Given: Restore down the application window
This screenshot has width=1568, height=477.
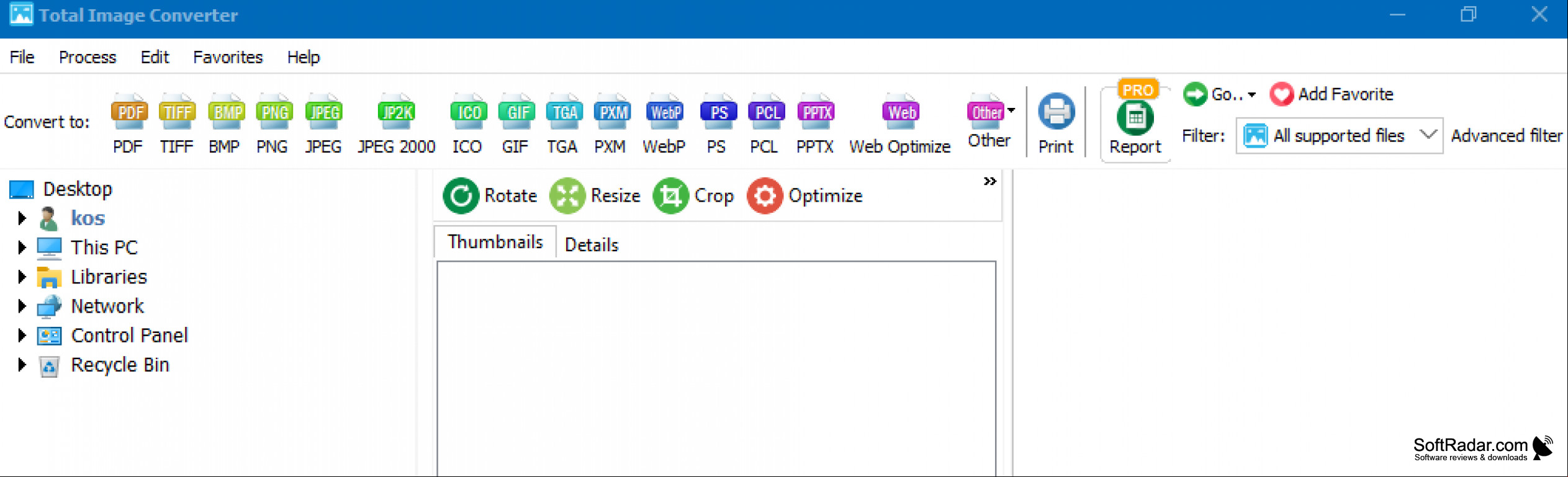Looking at the screenshot, I should (1468, 15).
